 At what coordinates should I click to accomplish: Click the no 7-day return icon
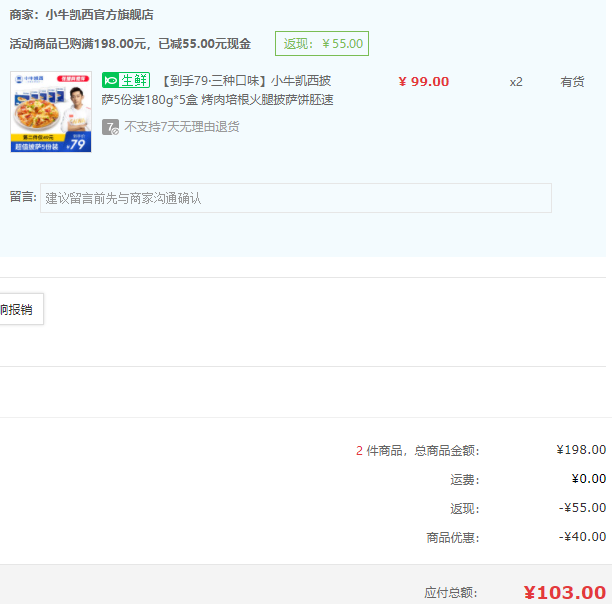click(110, 127)
